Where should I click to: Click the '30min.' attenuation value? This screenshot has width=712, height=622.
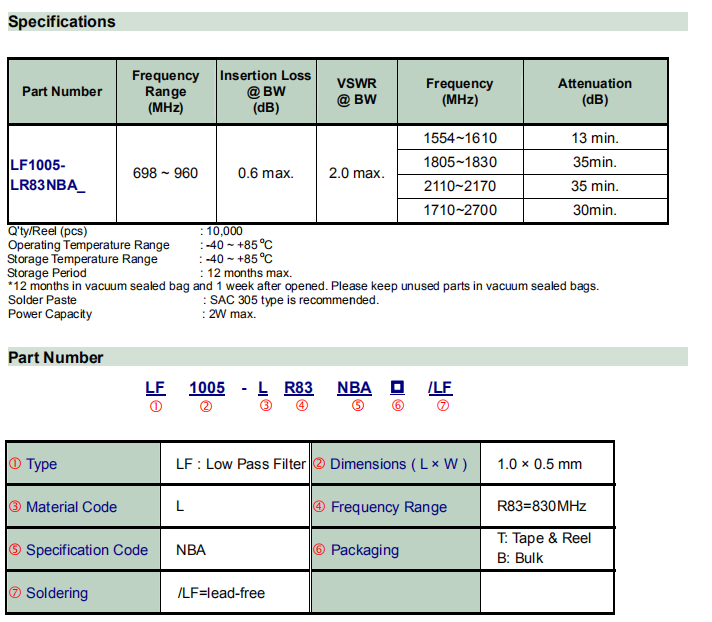point(595,210)
